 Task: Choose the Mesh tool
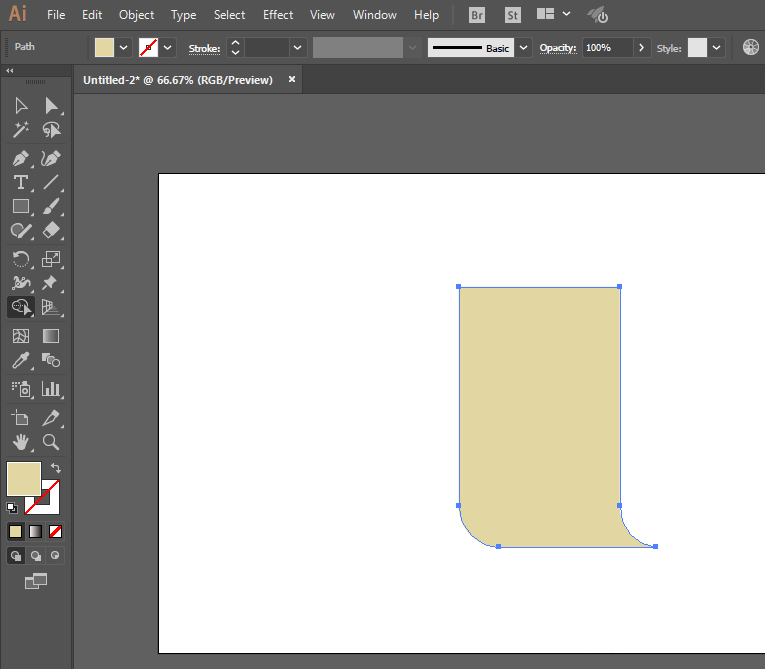click(x=21, y=336)
